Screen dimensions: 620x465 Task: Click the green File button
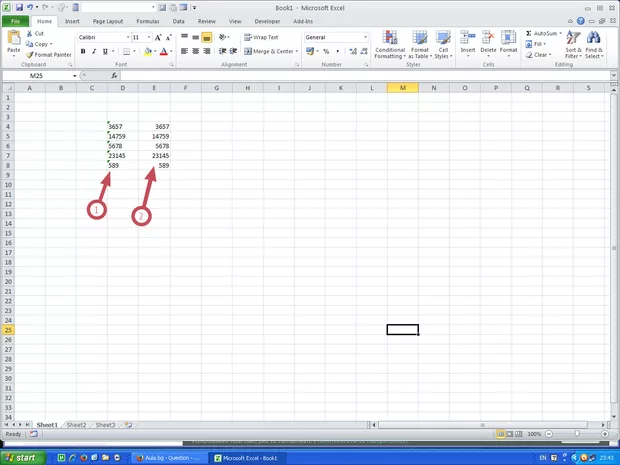[x=17, y=20]
